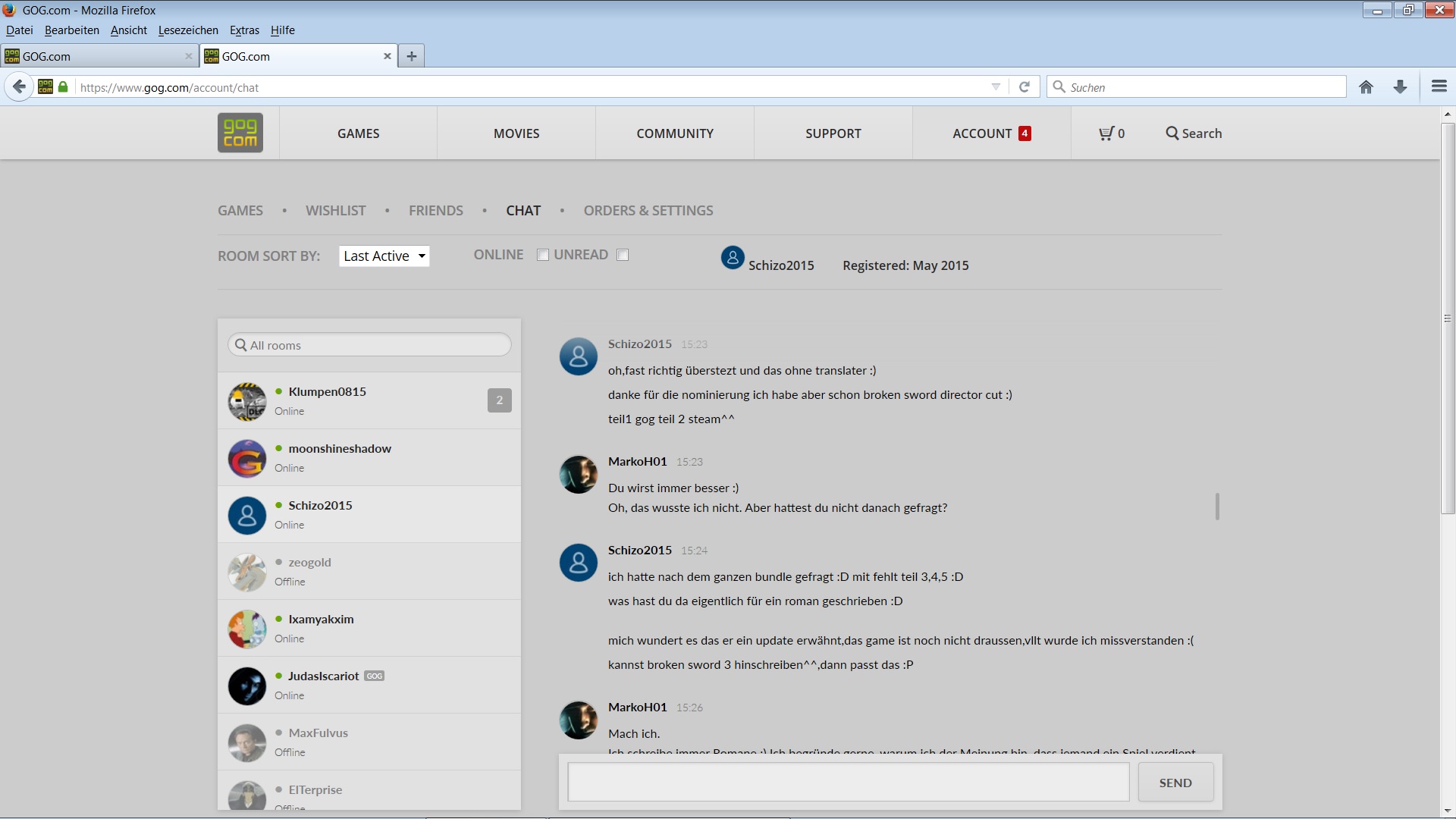
Task: Reload page with the refresh icon
Action: 1024,87
